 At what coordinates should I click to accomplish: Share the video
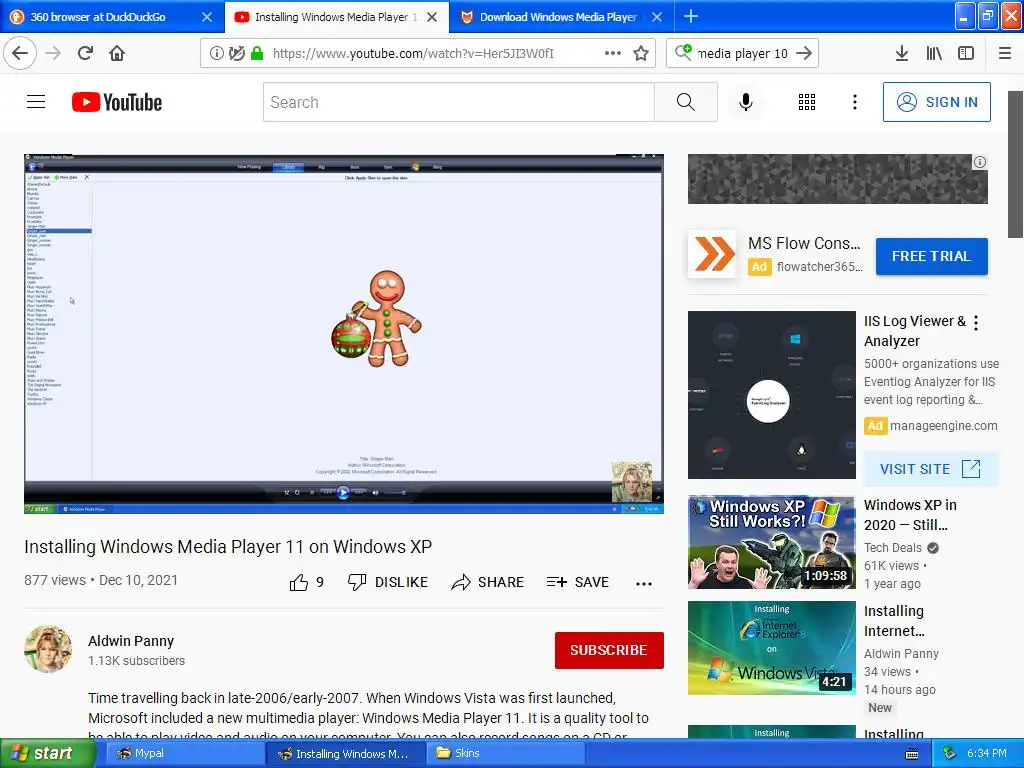click(488, 582)
